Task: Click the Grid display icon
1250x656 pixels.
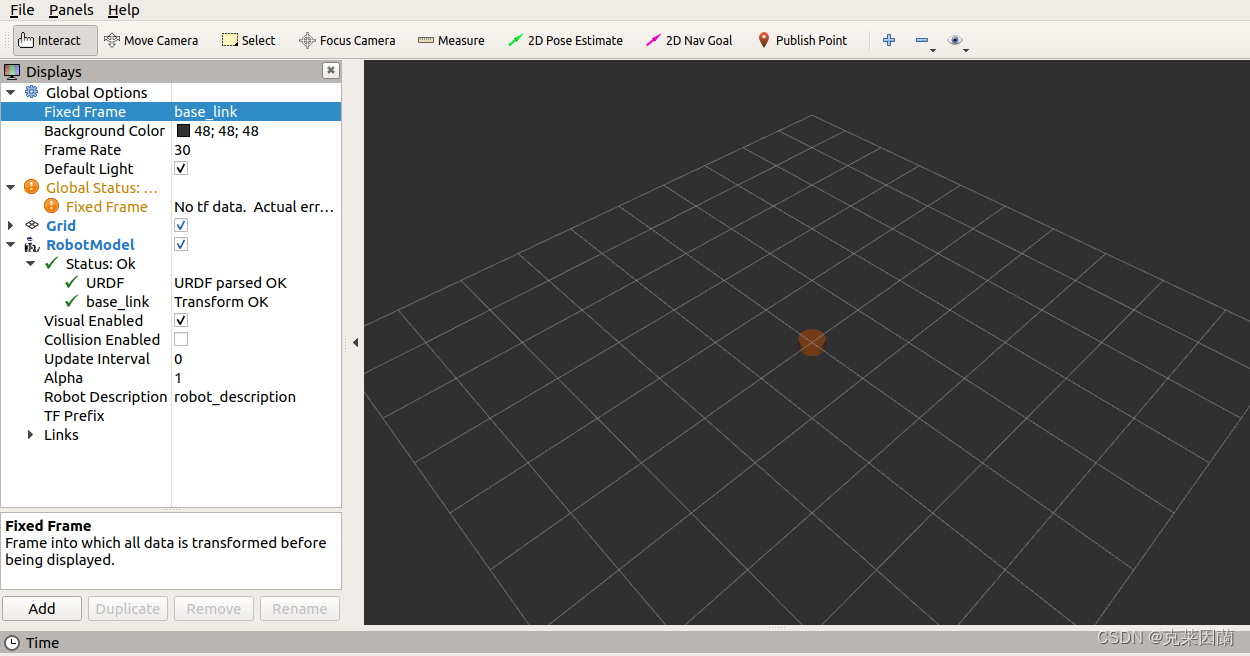Action: point(32,225)
